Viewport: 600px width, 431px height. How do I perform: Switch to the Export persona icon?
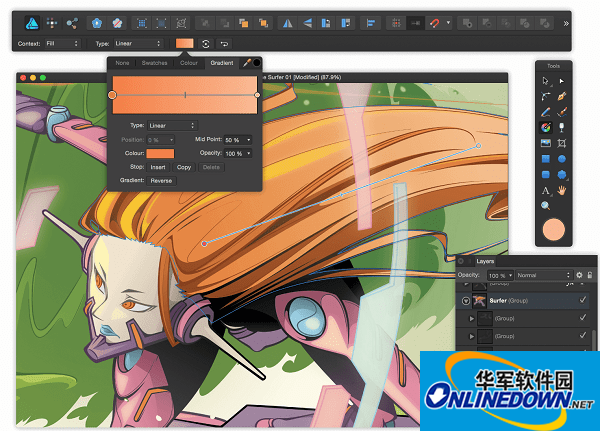click(72, 23)
